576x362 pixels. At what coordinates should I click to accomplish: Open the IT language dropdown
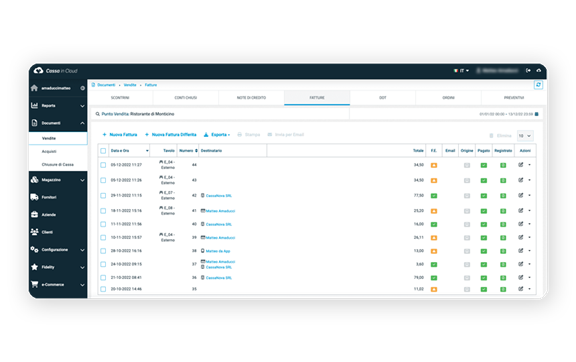tap(461, 71)
